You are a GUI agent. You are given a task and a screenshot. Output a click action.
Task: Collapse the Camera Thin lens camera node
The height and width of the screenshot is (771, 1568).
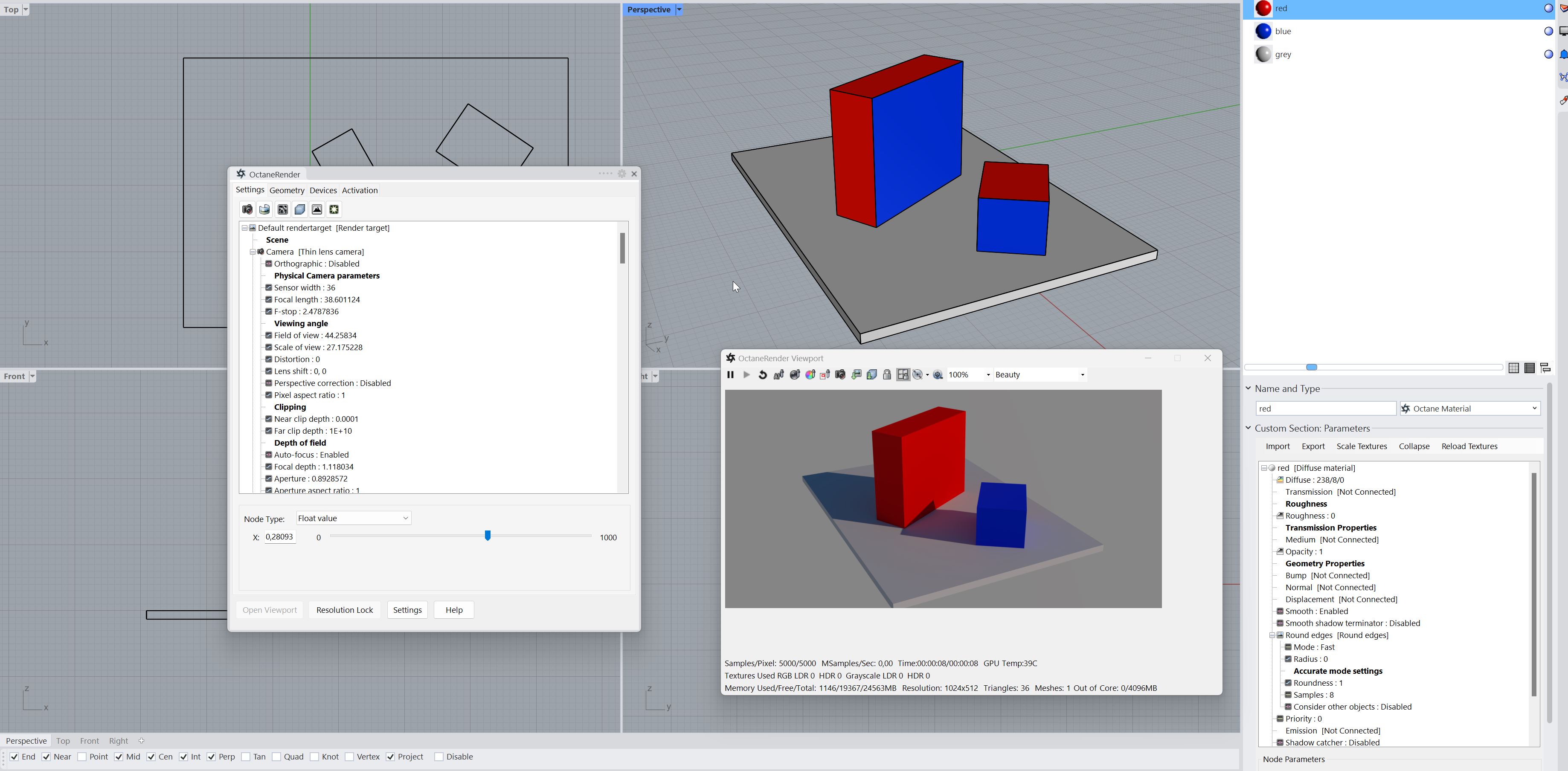tap(253, 252)
